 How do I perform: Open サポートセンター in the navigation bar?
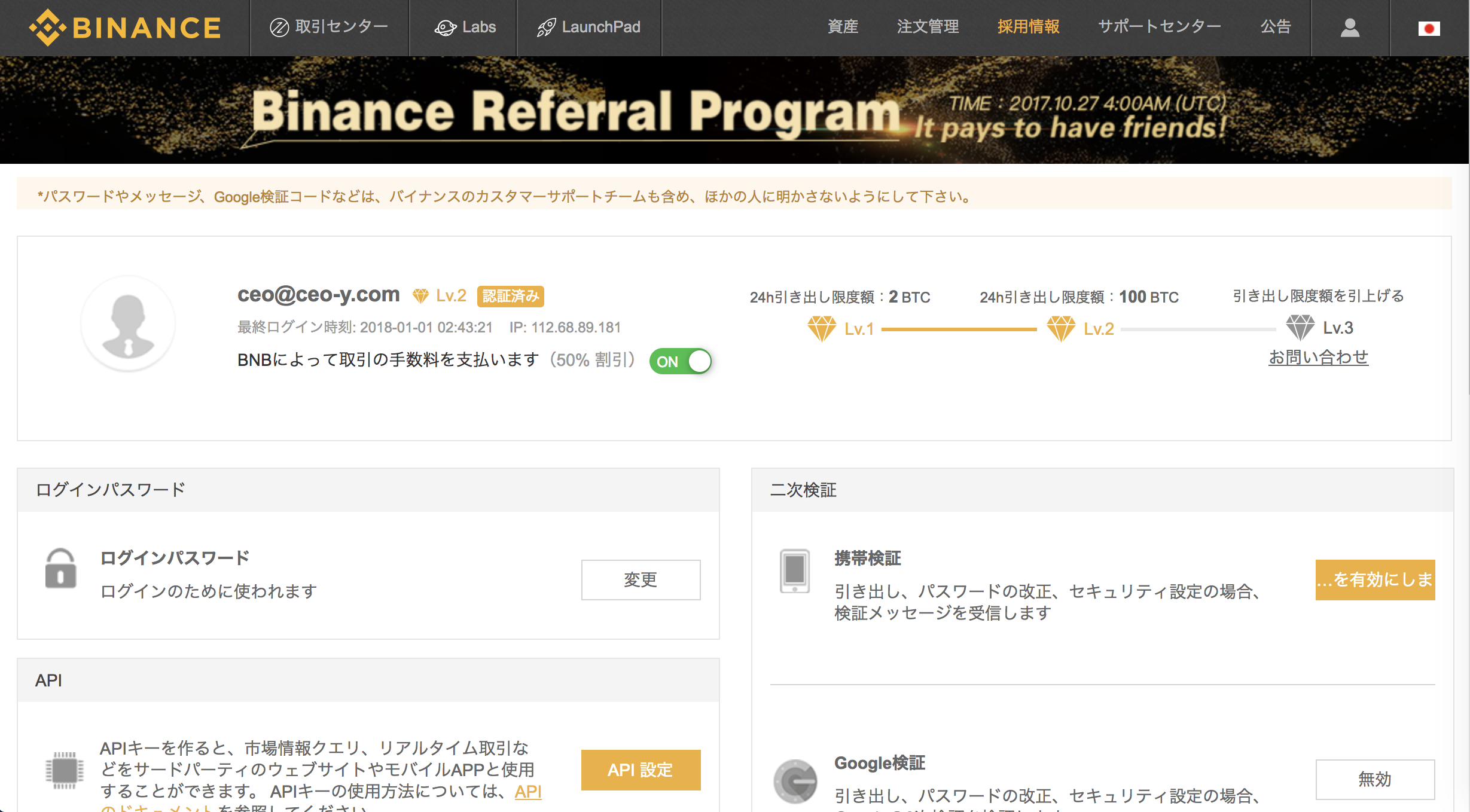pyautogui.click(x=1159, y=27)
